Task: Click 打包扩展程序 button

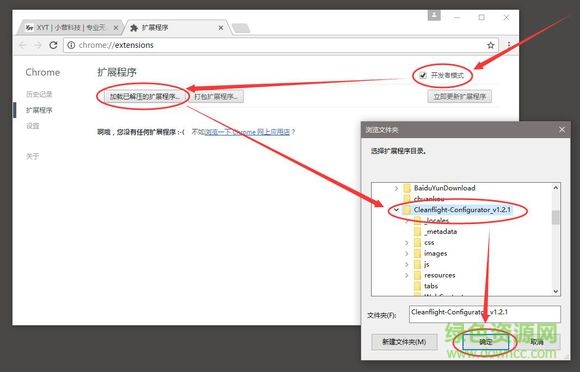Action: (216, 97)
